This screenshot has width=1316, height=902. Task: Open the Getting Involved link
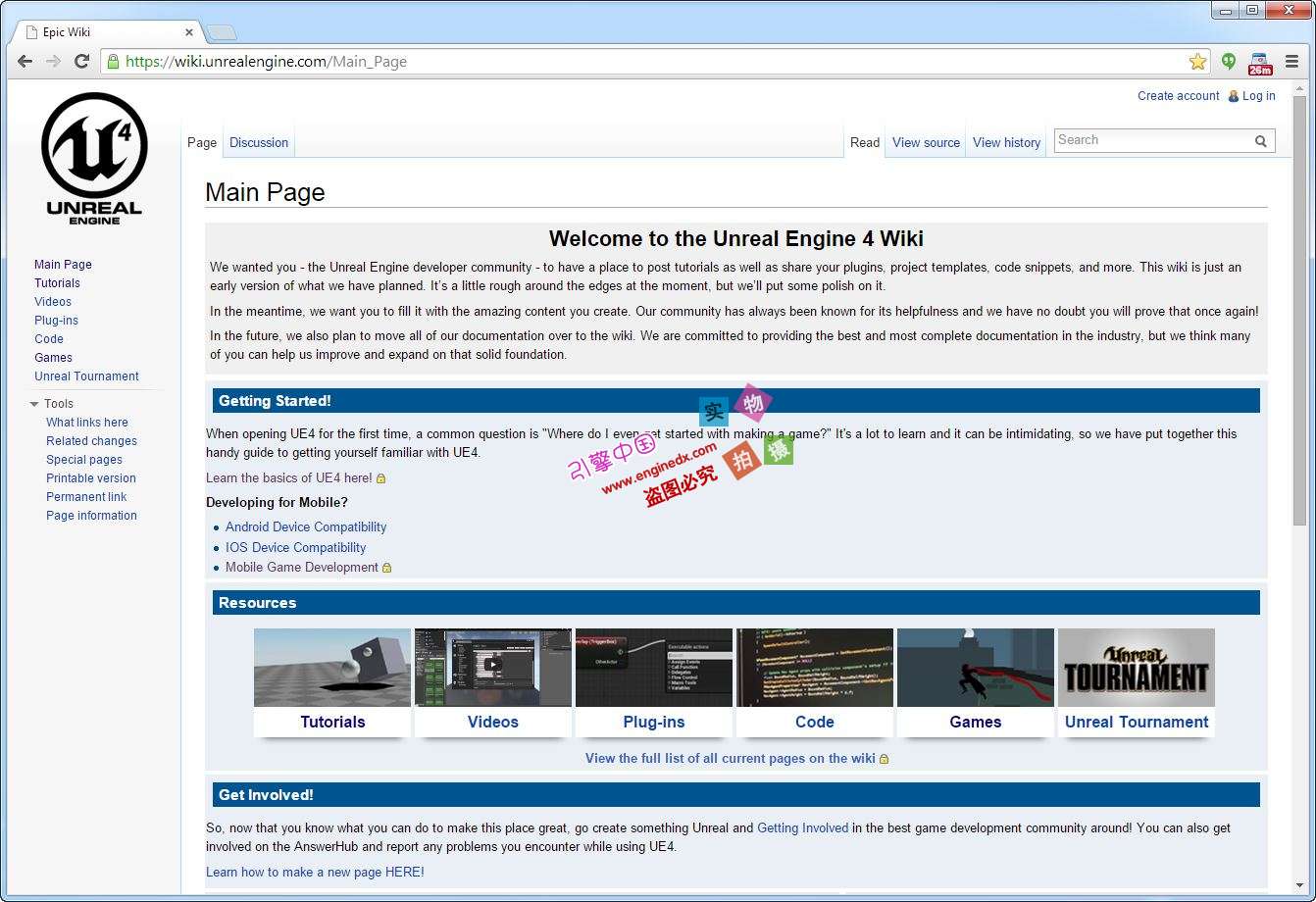[x=803, y=828]
